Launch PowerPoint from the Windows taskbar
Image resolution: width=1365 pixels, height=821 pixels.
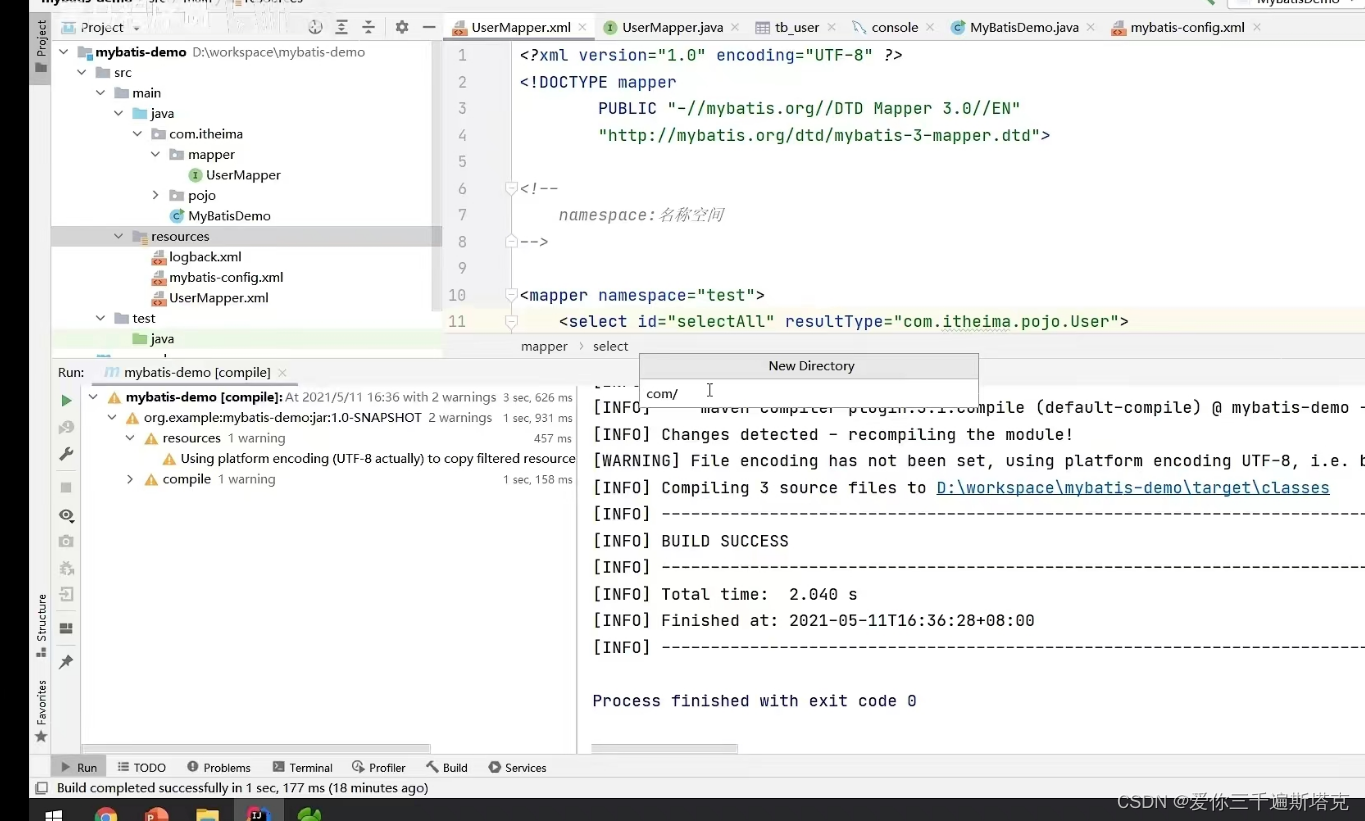[155, 813]
